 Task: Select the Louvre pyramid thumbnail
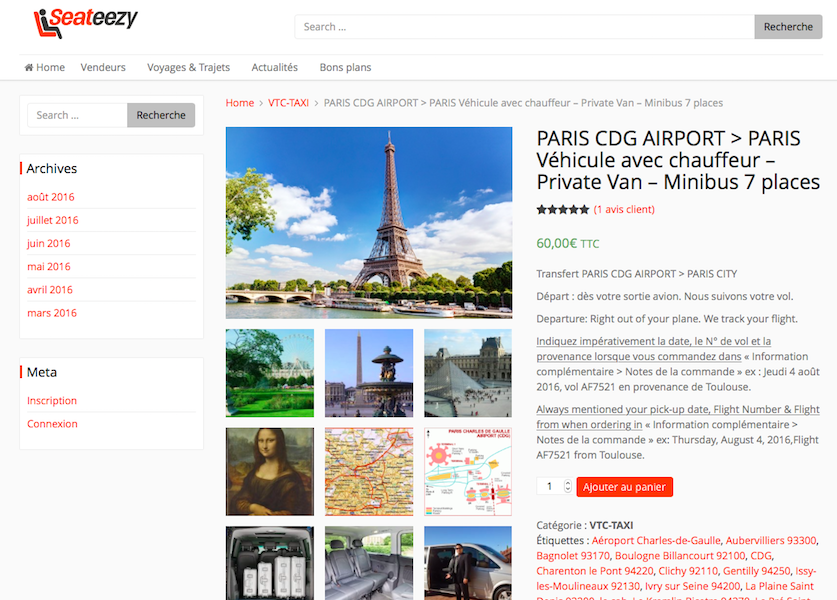point(468,373)
